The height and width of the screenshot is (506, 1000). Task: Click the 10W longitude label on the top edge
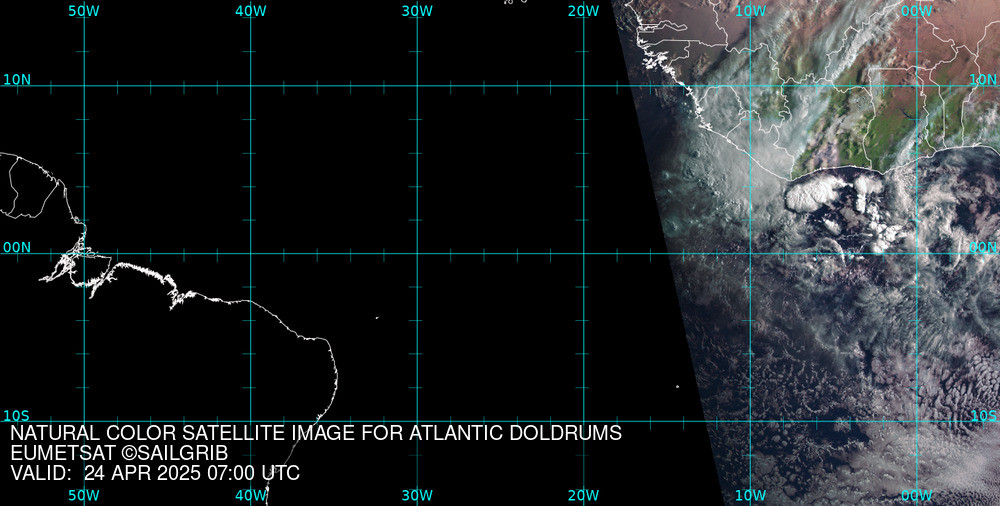[x=751, y=11]
